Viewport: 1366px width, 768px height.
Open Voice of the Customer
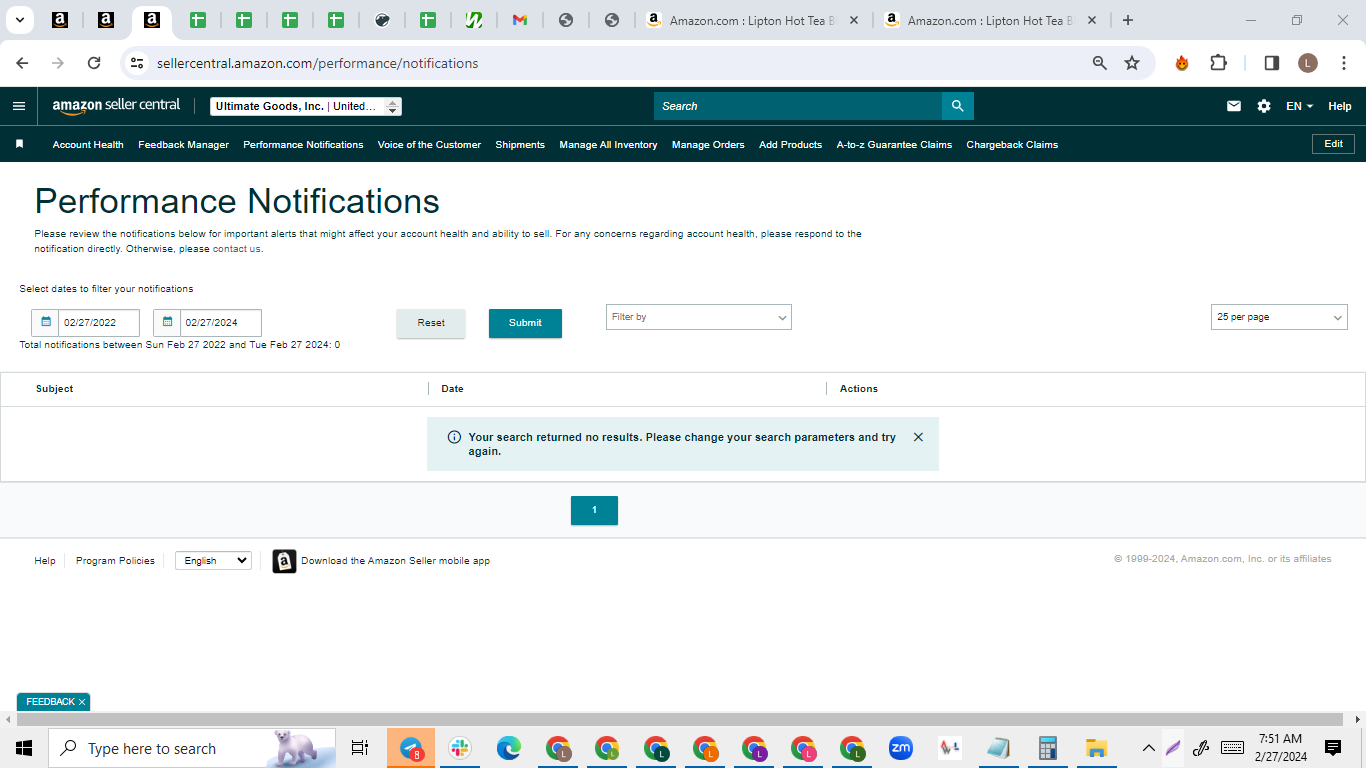[429, 145]
